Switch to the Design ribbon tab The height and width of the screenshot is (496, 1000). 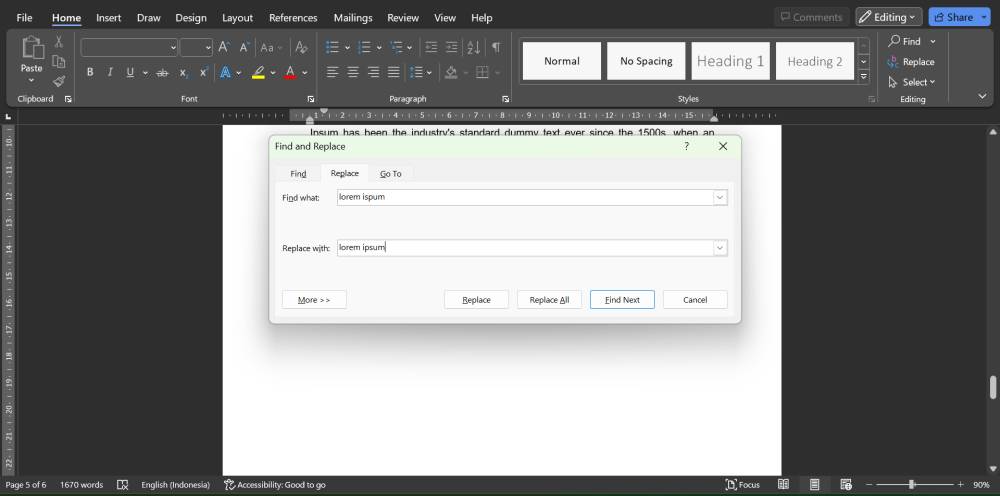pyautogui.click(x=191, y=18)
